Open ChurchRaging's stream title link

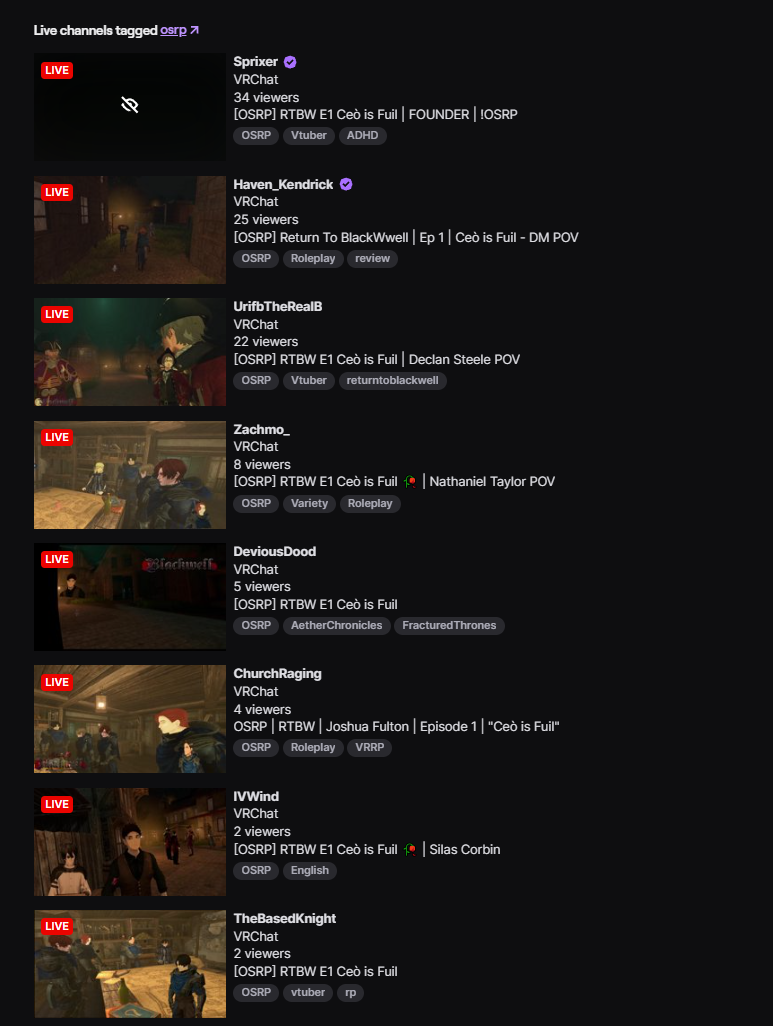click(x=396, y=727)
